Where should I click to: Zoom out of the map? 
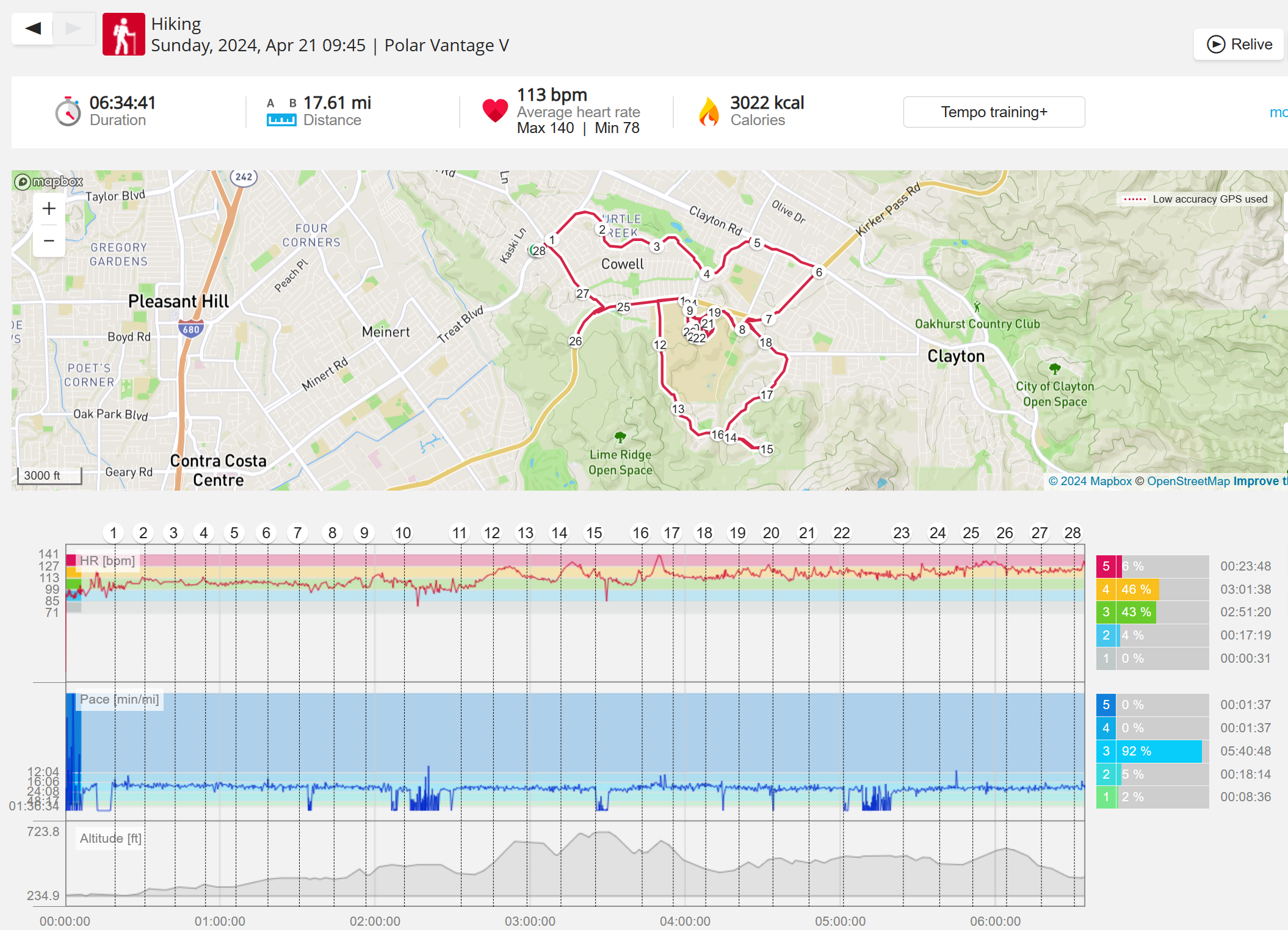pos(49,240)
